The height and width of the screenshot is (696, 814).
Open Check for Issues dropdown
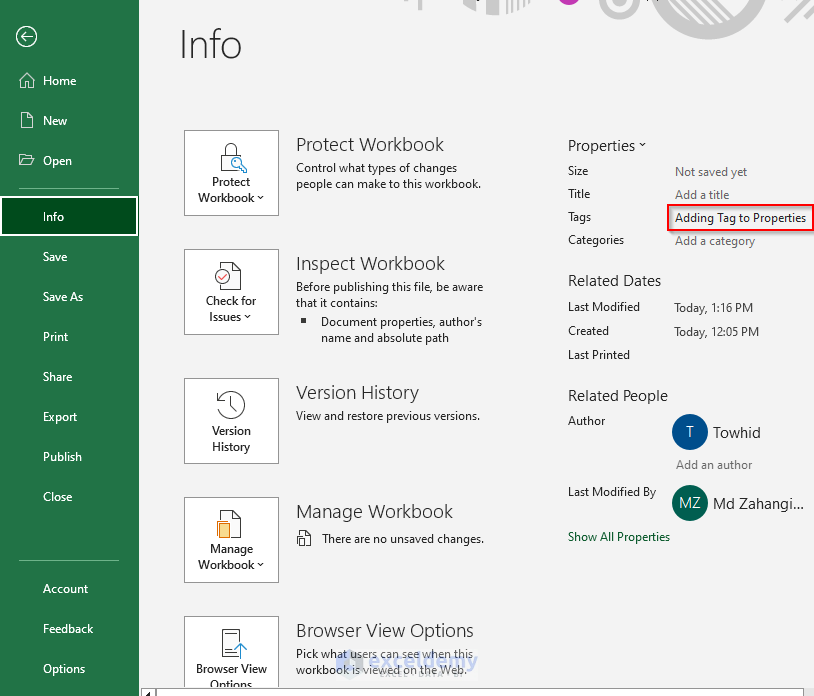232,292
